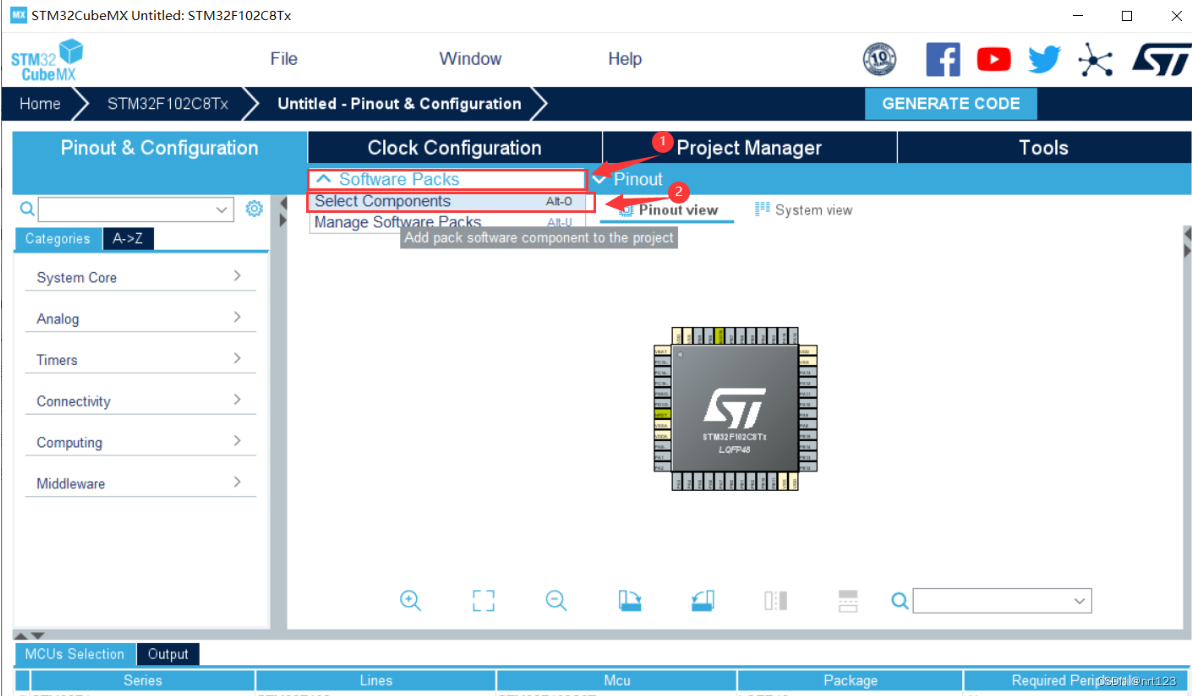Open the Help menu
Image resolution: width=1192 pixels, height=696 pixels.
point(625,59)
